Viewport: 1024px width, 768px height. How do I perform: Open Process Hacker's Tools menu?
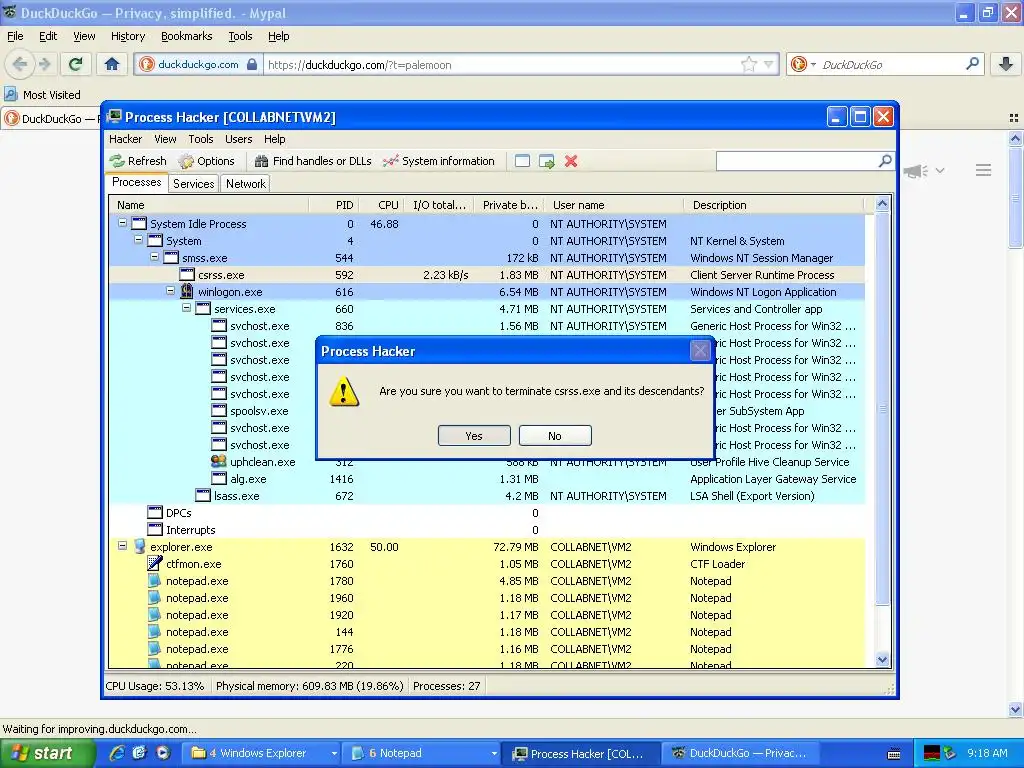click(x=200, y=138)
